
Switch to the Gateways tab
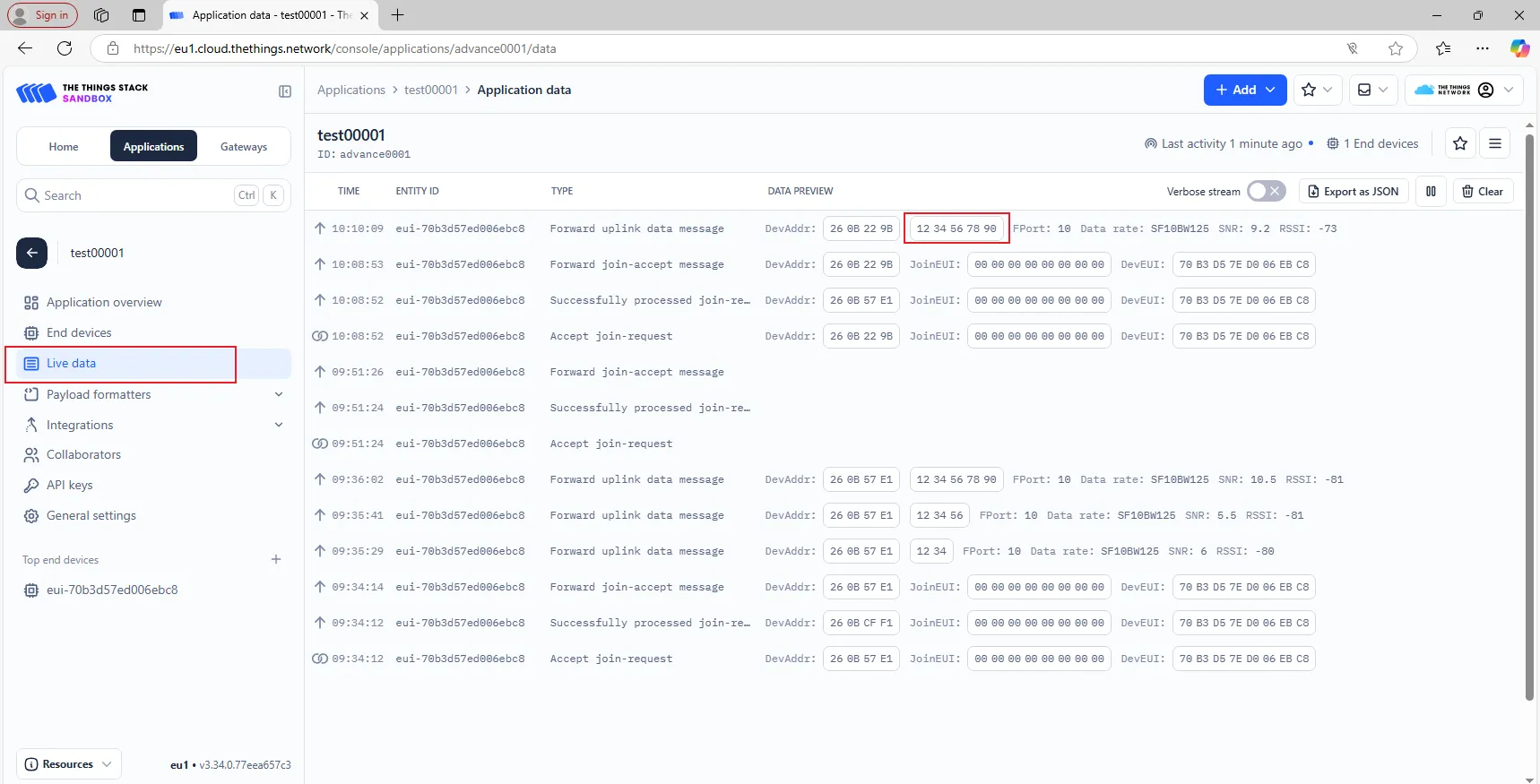click(x=244, y=147)
